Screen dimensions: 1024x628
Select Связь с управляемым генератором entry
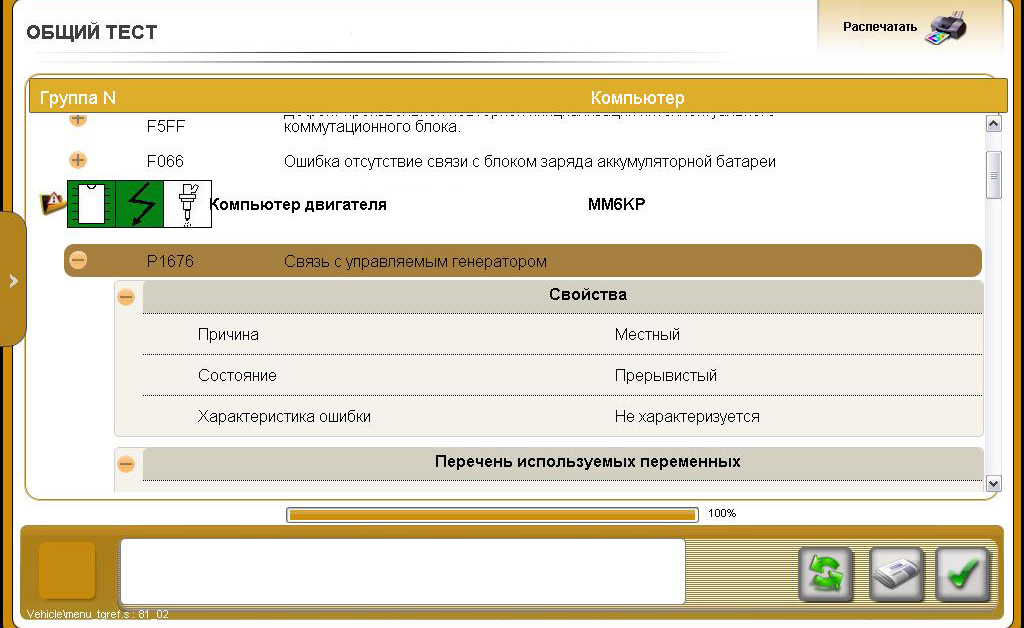(415, 261)
